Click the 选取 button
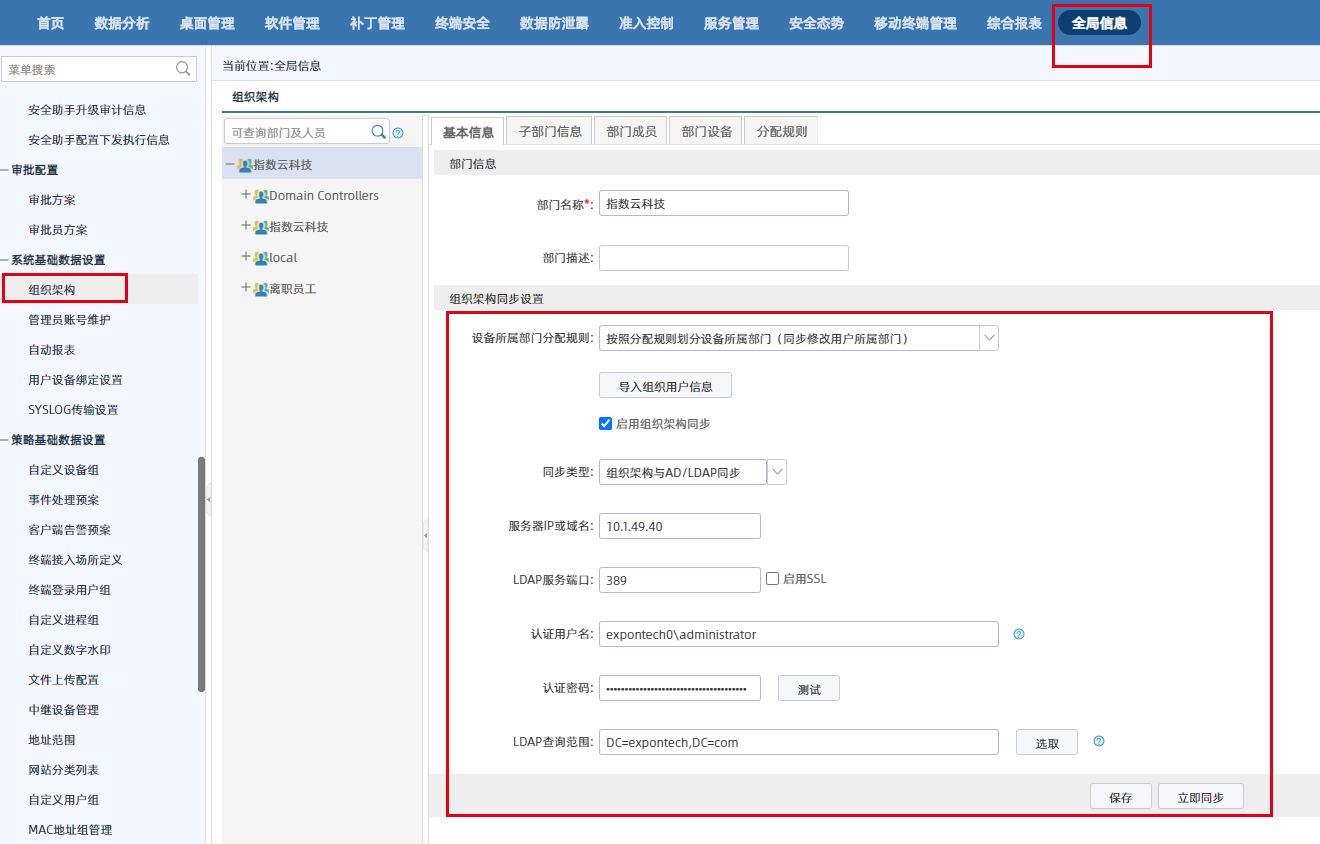This screenshot has width=1320, height=844. pyautogui.click(x=1047, y=743)
